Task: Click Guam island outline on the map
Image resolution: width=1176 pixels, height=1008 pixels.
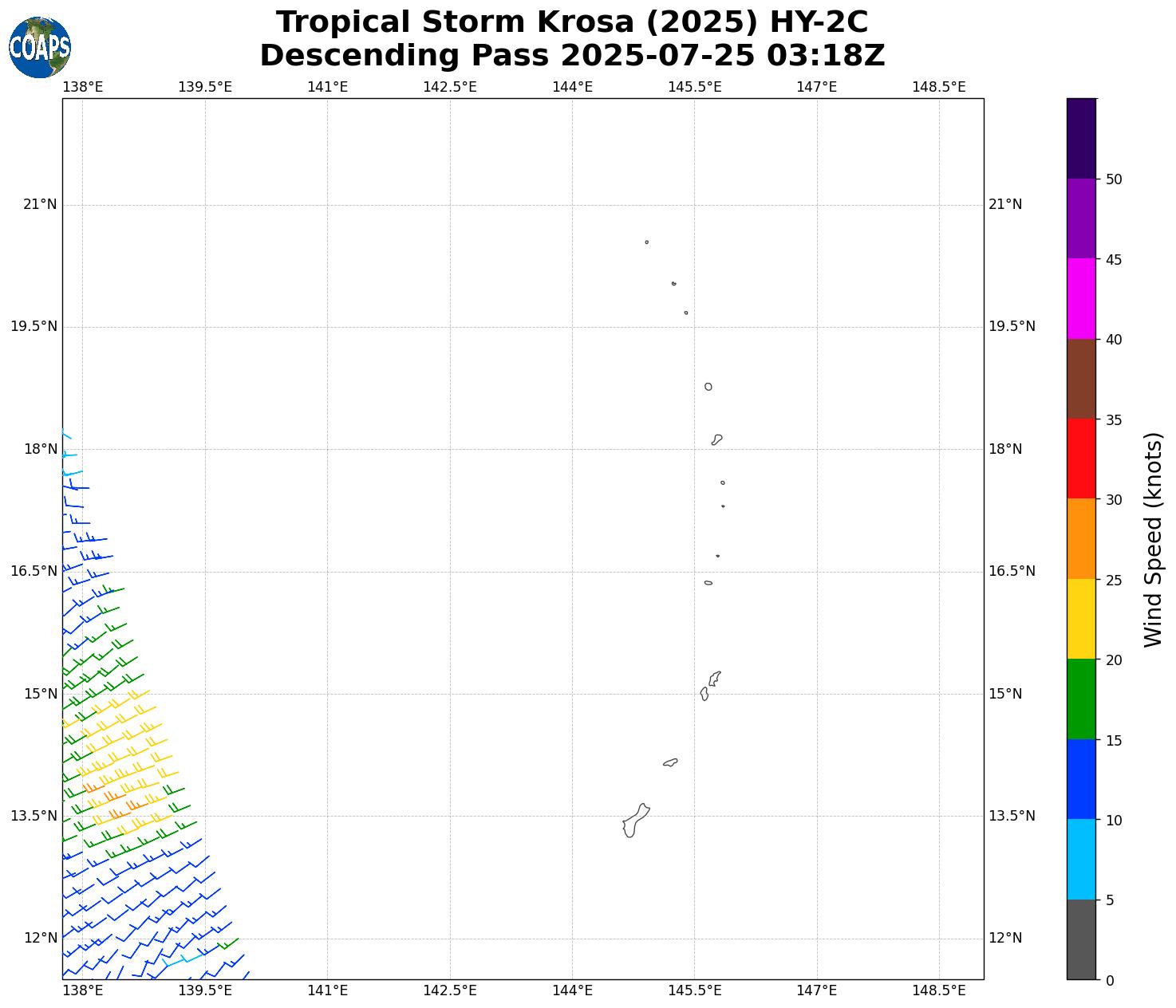Action: click(635, 821)
